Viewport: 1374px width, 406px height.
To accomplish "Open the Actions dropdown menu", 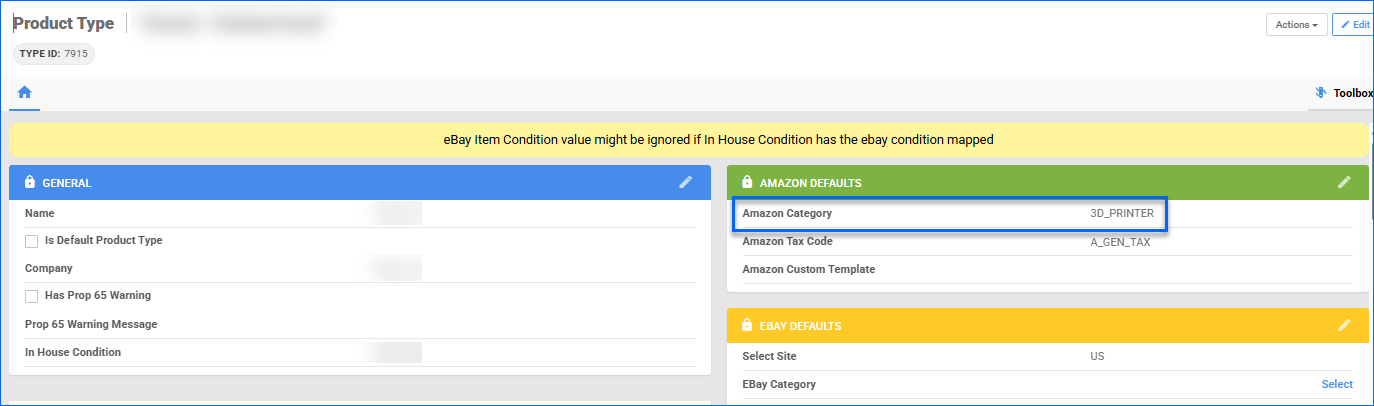I will pyautogui.click(x=1296, y=24).
